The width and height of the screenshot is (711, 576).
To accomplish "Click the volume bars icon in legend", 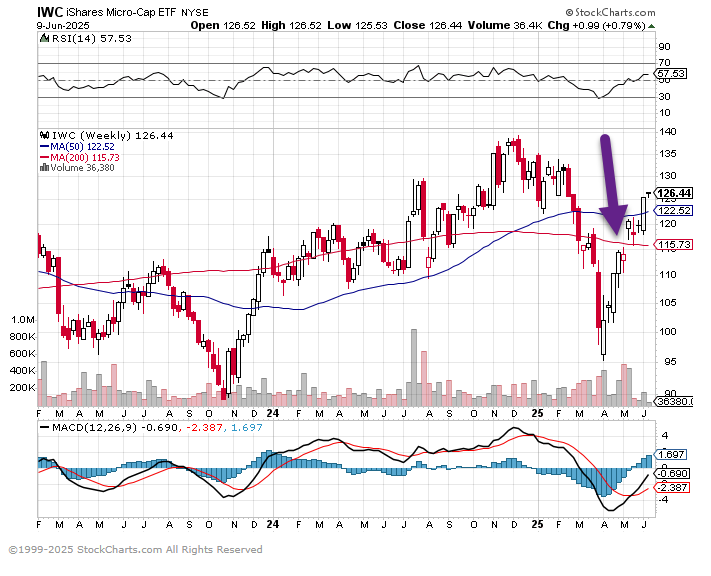I will (44, 167).
